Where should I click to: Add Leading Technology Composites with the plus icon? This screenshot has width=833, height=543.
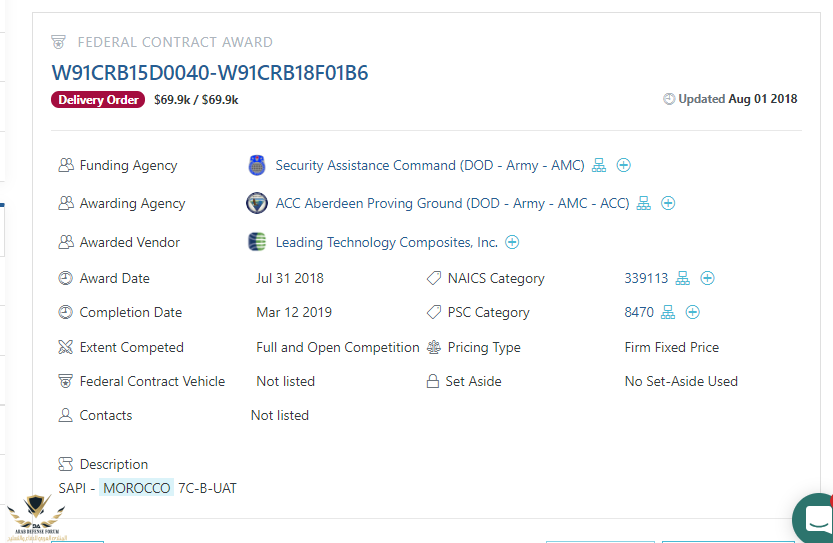point(512,242)
